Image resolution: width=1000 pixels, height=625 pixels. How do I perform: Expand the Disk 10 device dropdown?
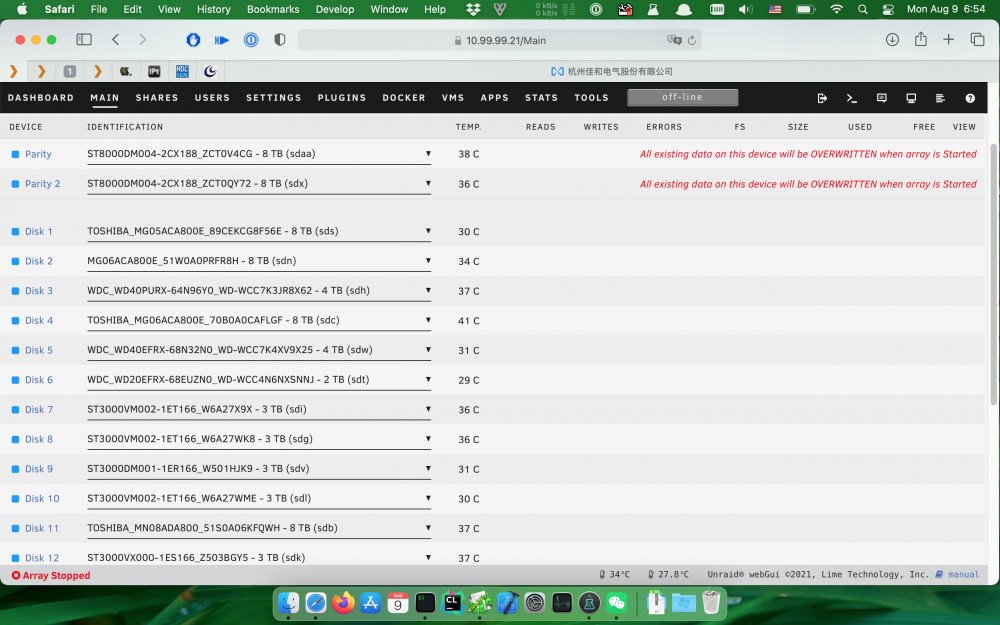click(259, 499)
